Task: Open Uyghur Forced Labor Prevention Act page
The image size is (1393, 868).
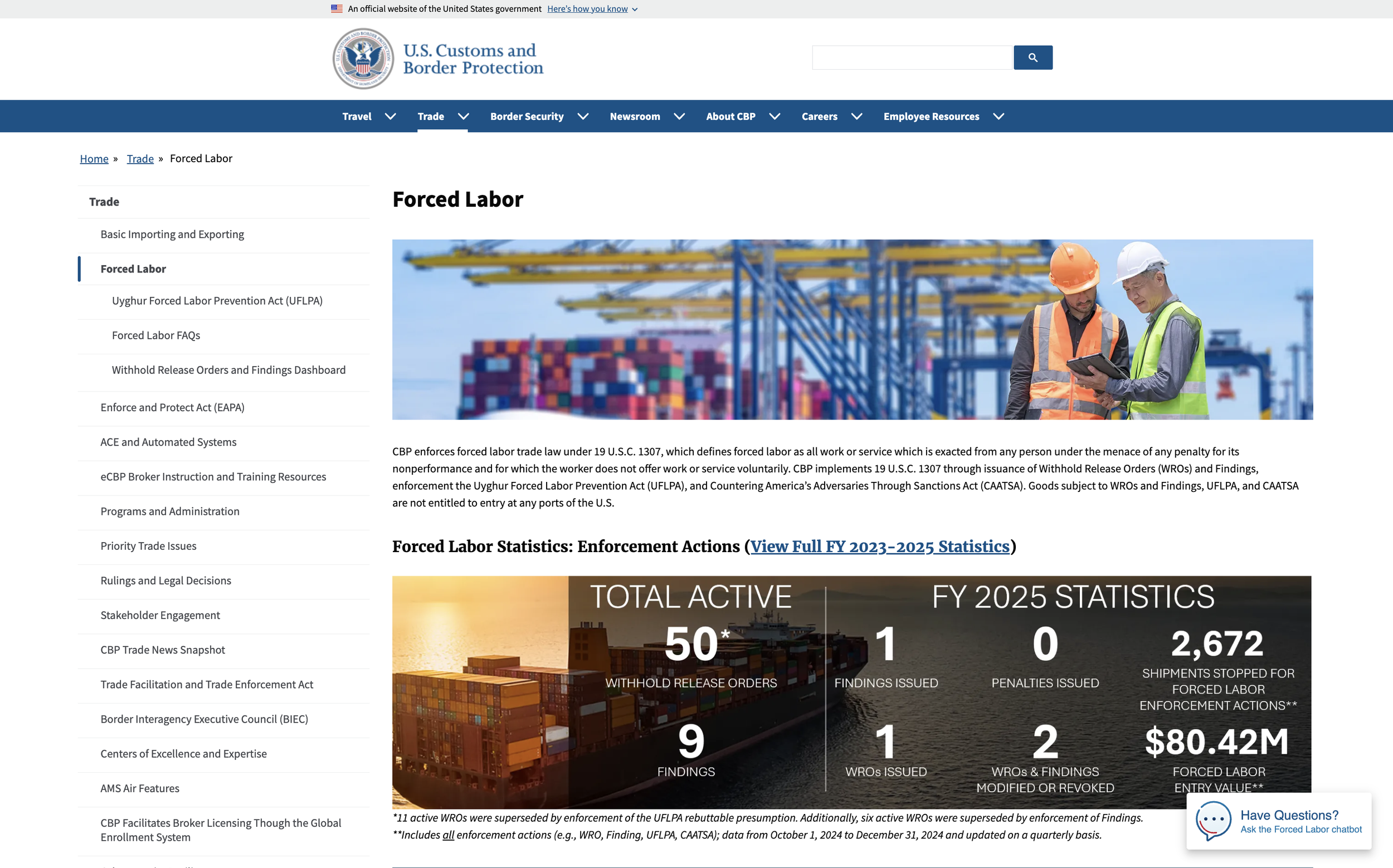Action: click(x=217, y=301)
